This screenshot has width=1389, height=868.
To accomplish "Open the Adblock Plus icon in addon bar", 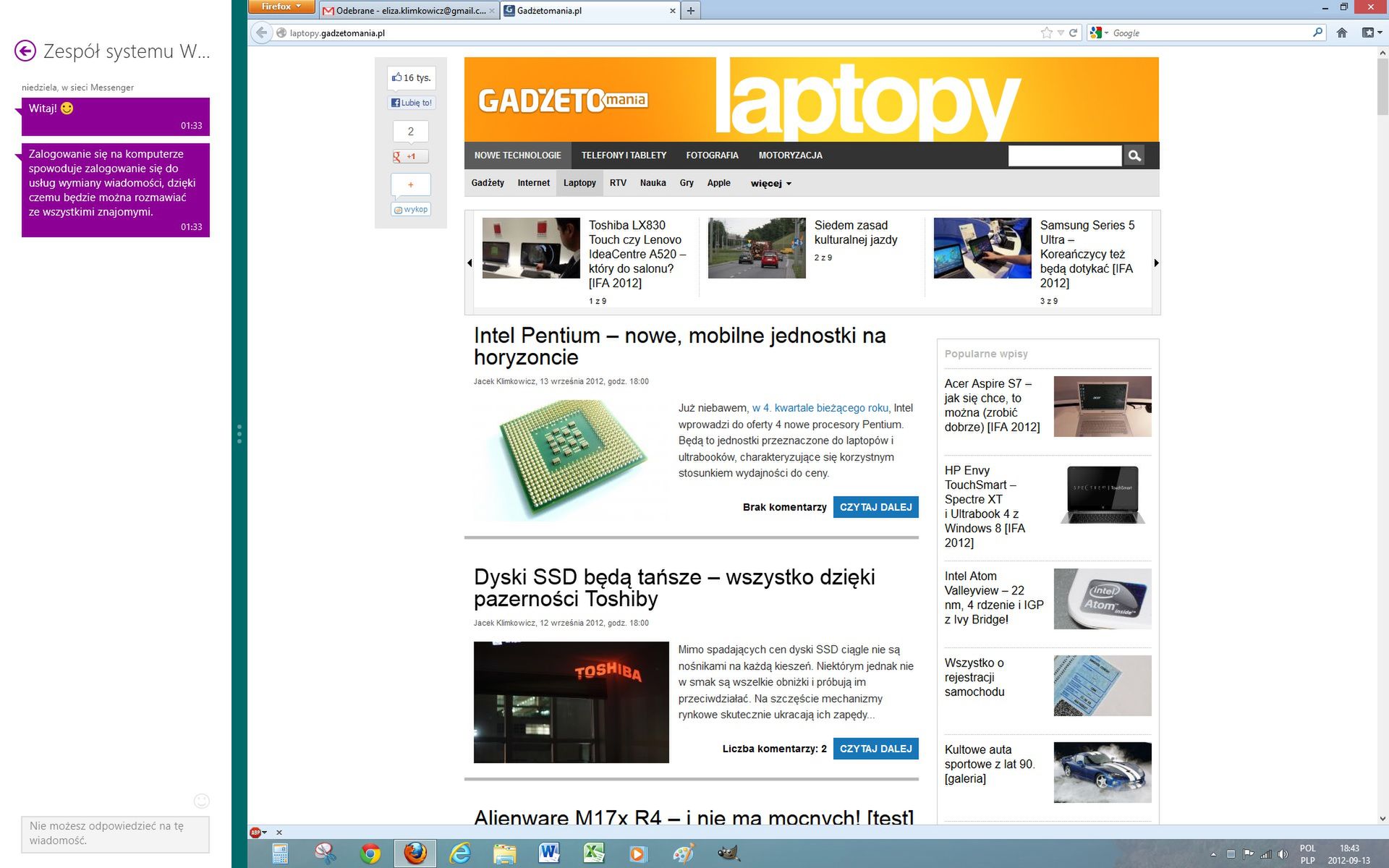I will 255,833.
